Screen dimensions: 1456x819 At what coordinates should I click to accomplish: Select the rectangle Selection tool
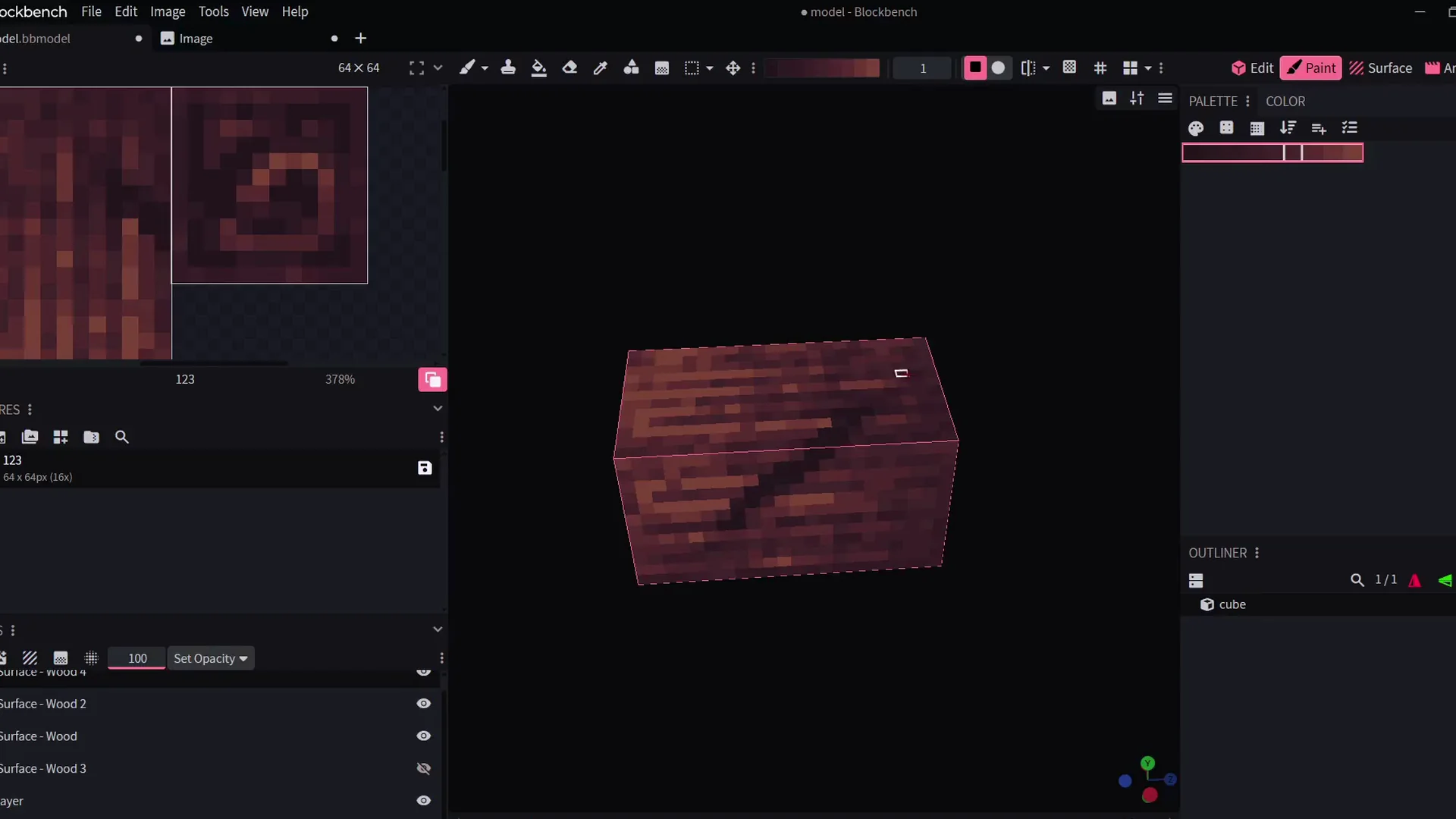692,68
